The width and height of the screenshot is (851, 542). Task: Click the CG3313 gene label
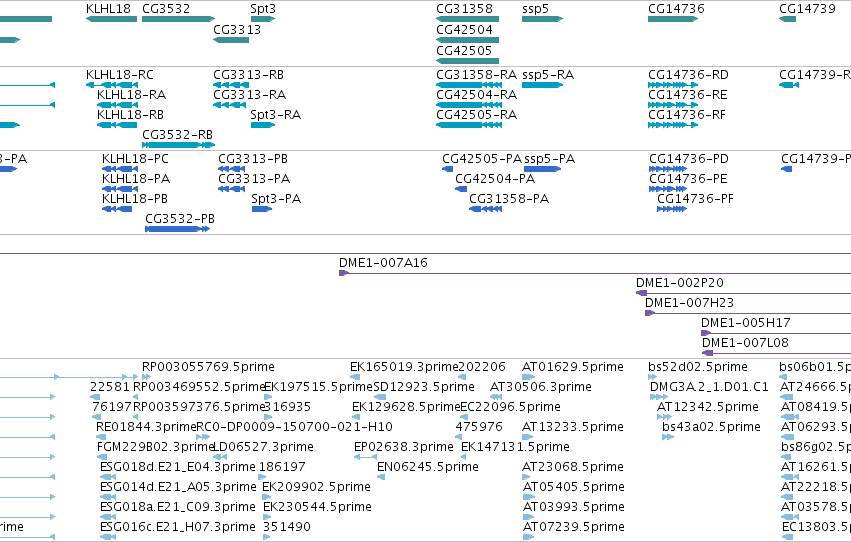[x=237, y=30]
